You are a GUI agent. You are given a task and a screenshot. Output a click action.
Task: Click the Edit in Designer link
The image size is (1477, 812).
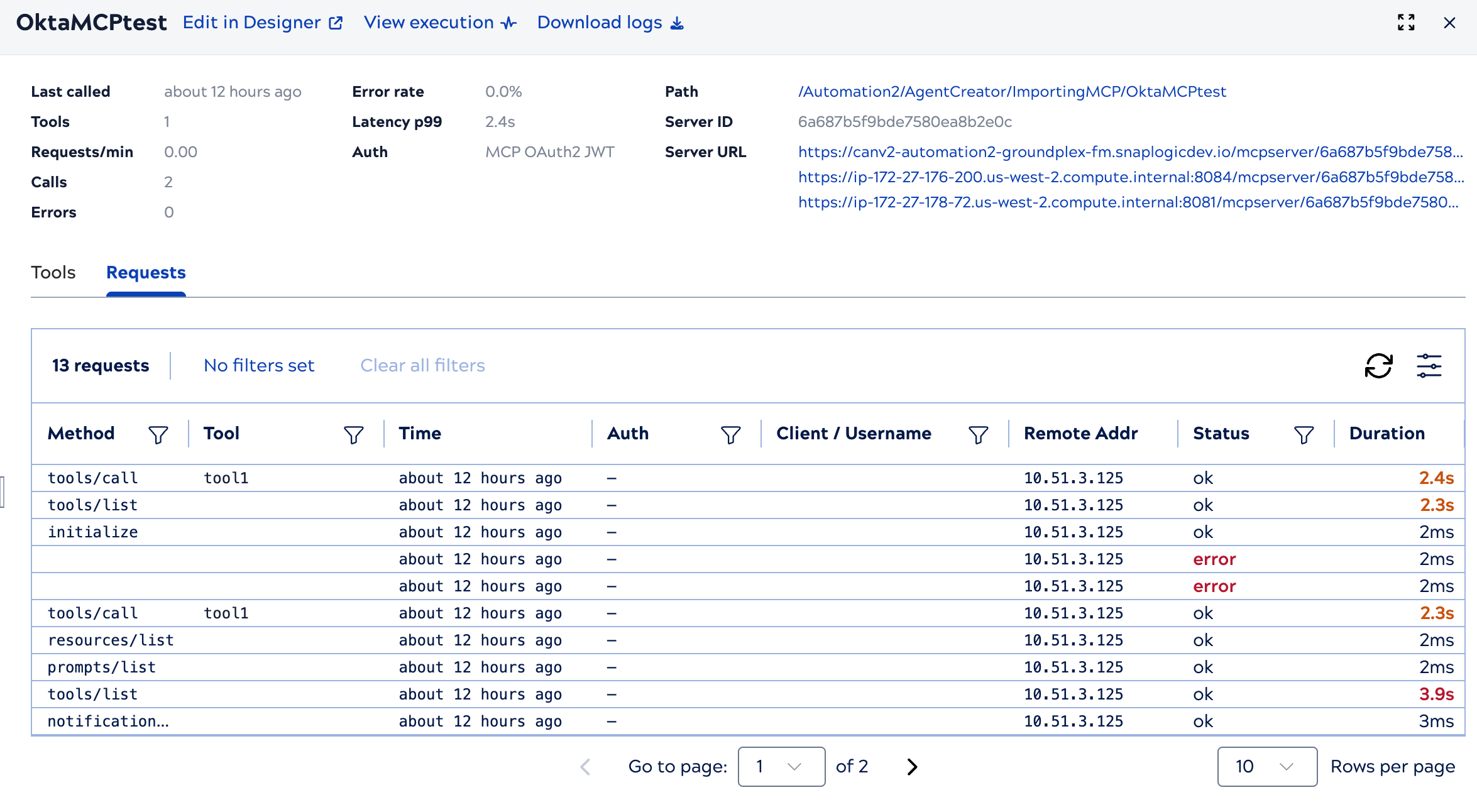pyautogui.click(x=263, y=23)
